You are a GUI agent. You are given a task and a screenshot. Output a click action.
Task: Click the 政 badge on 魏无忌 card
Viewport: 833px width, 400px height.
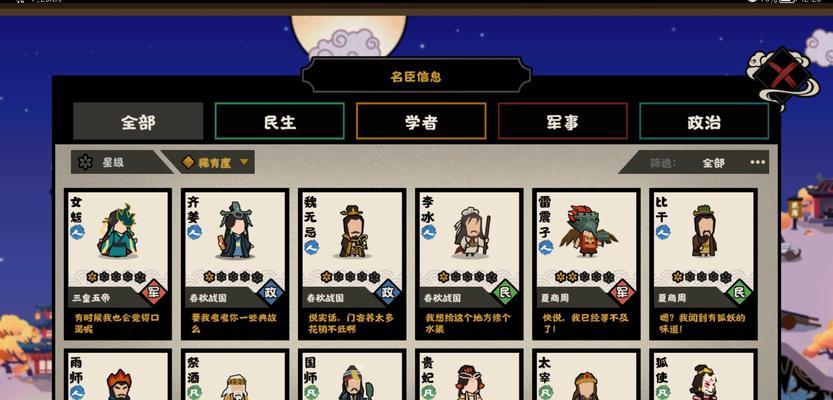click(x=388, y=292)
